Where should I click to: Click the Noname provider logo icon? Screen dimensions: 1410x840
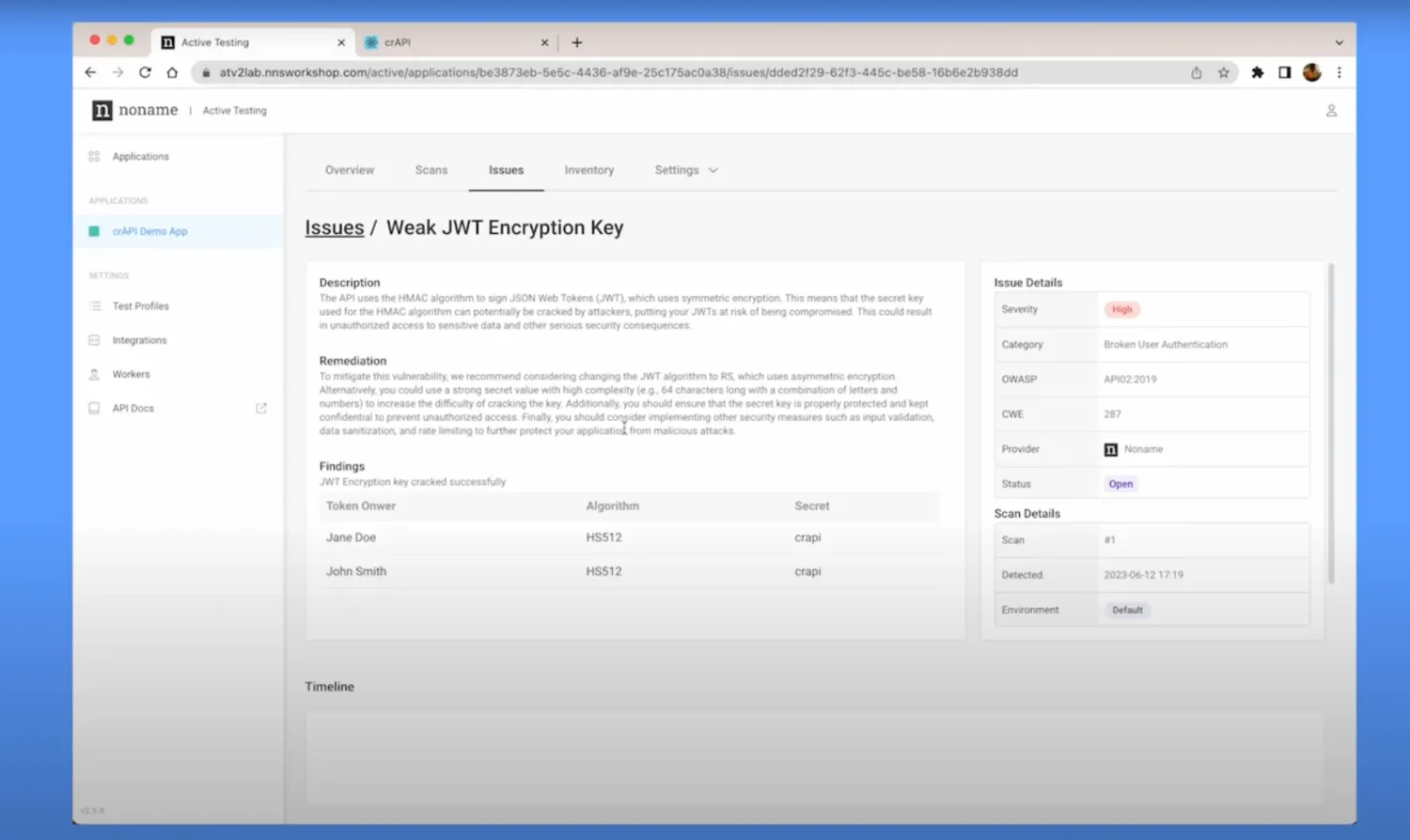pos(1111,449)
